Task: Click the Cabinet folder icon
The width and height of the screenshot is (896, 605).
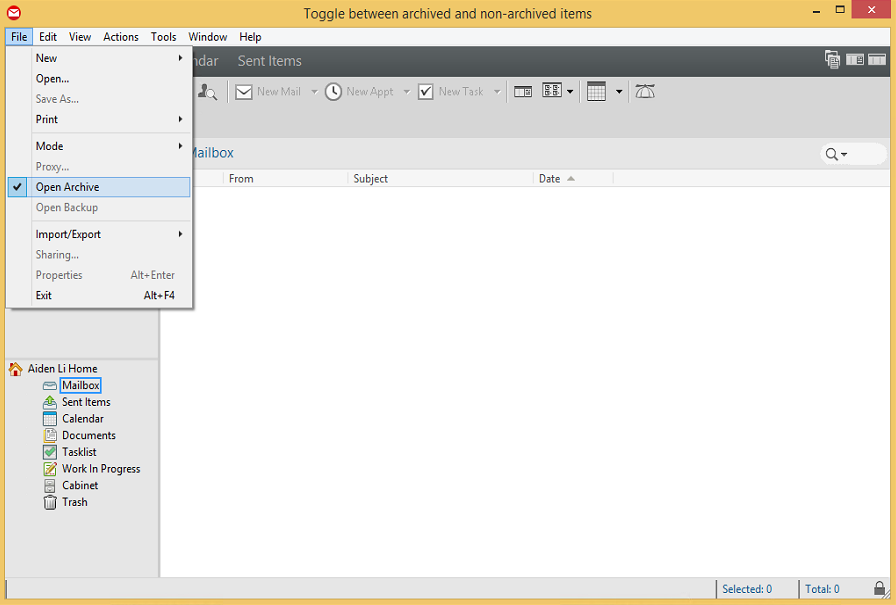Action: pyautogui.click(x=50, y=485)
